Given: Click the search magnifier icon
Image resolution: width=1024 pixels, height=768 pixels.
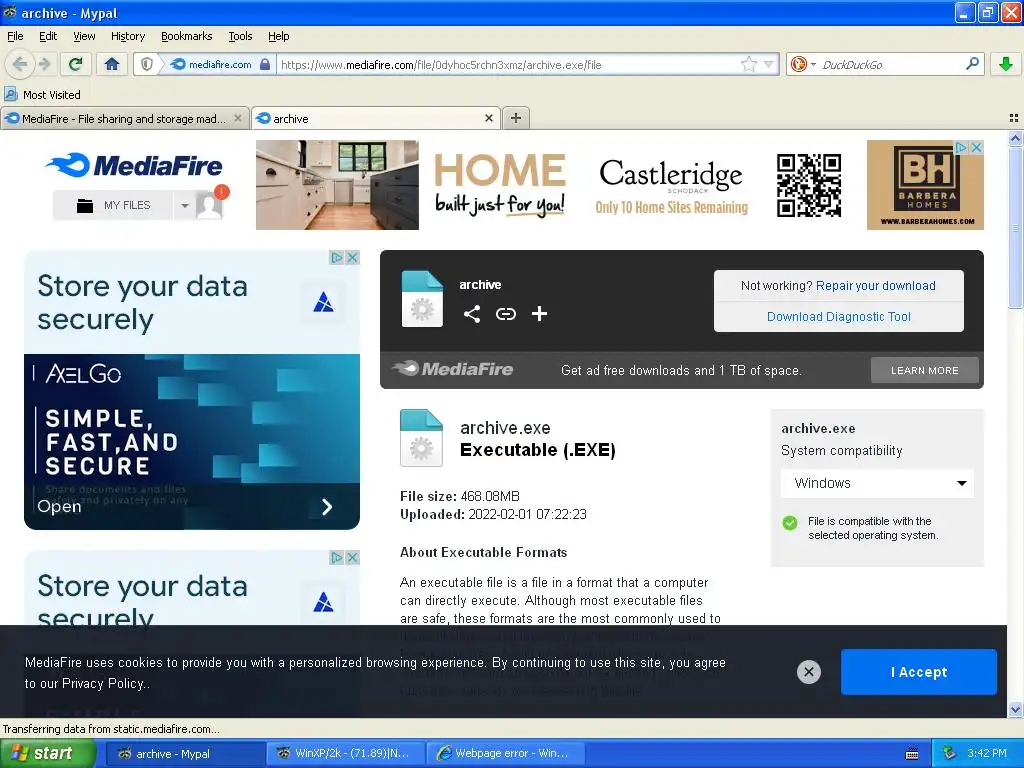Looking at the screenshot, I should click(972, 63).
